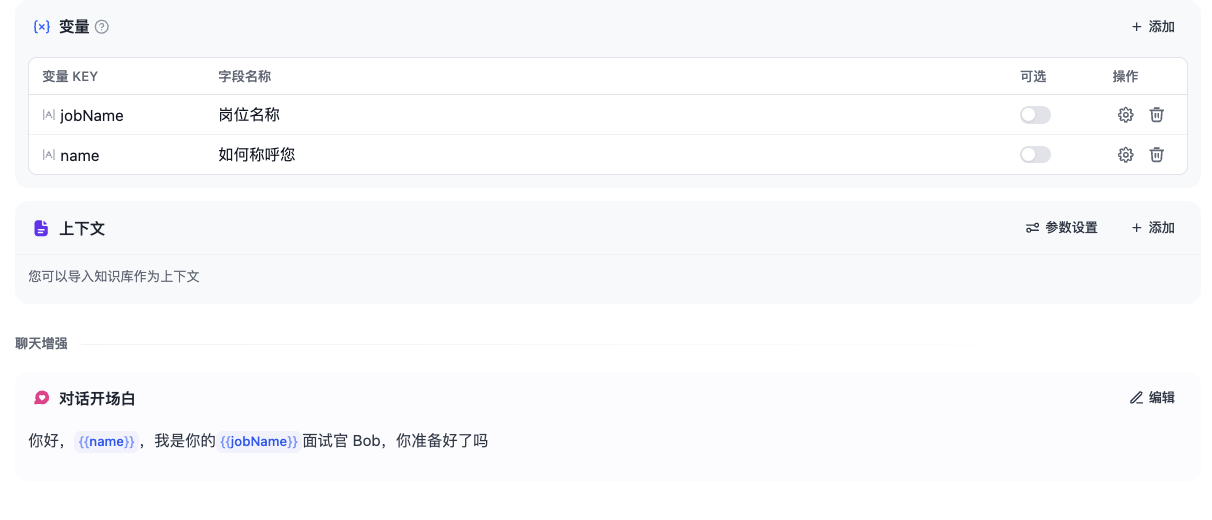Open settings gear for name variable
This screenshot has height=520, width=1212.
pos(1125,155)
